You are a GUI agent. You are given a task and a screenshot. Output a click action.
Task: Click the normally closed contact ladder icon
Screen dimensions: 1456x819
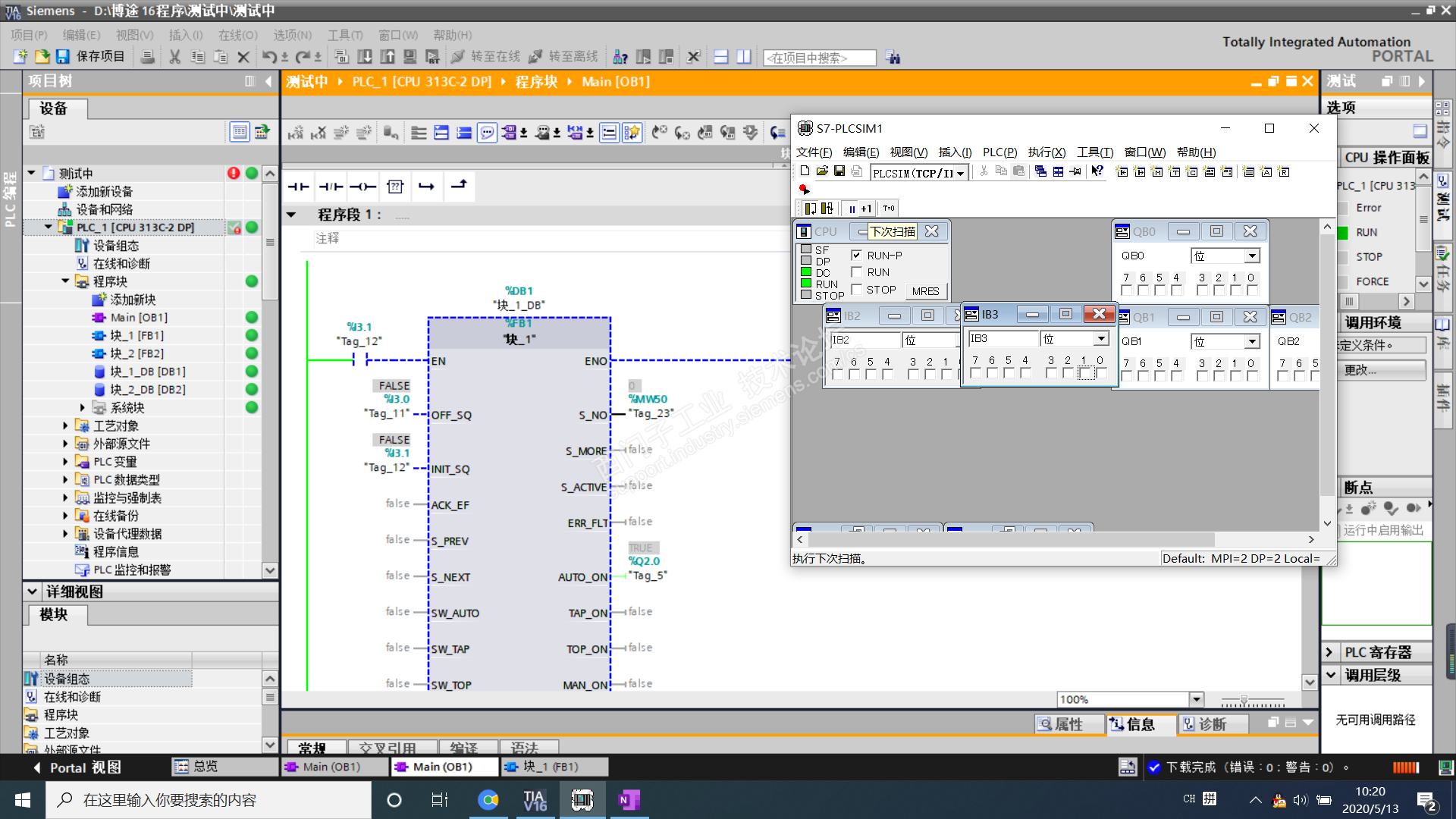331,187
